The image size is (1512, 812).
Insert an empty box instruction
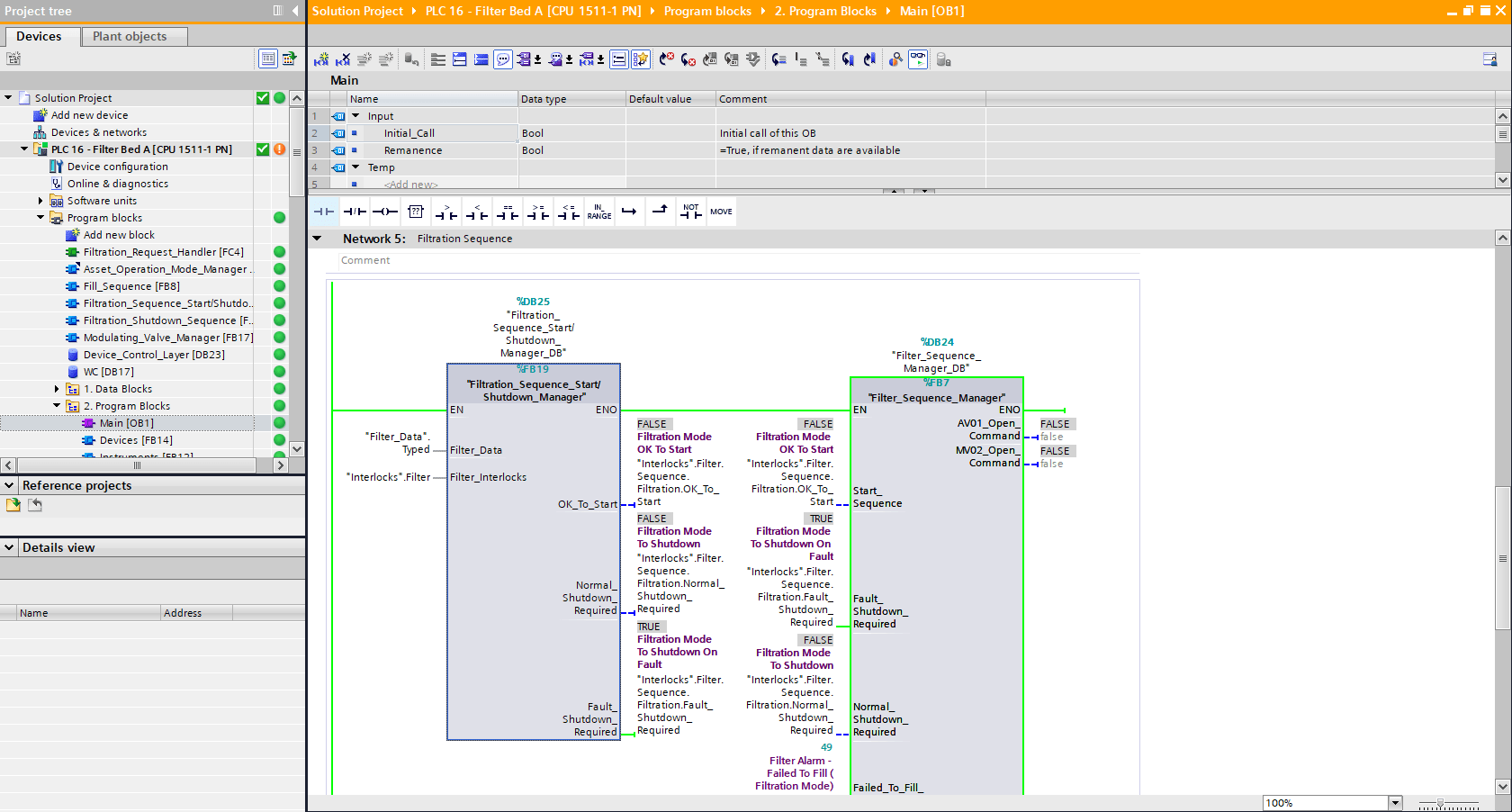point(416,212)
